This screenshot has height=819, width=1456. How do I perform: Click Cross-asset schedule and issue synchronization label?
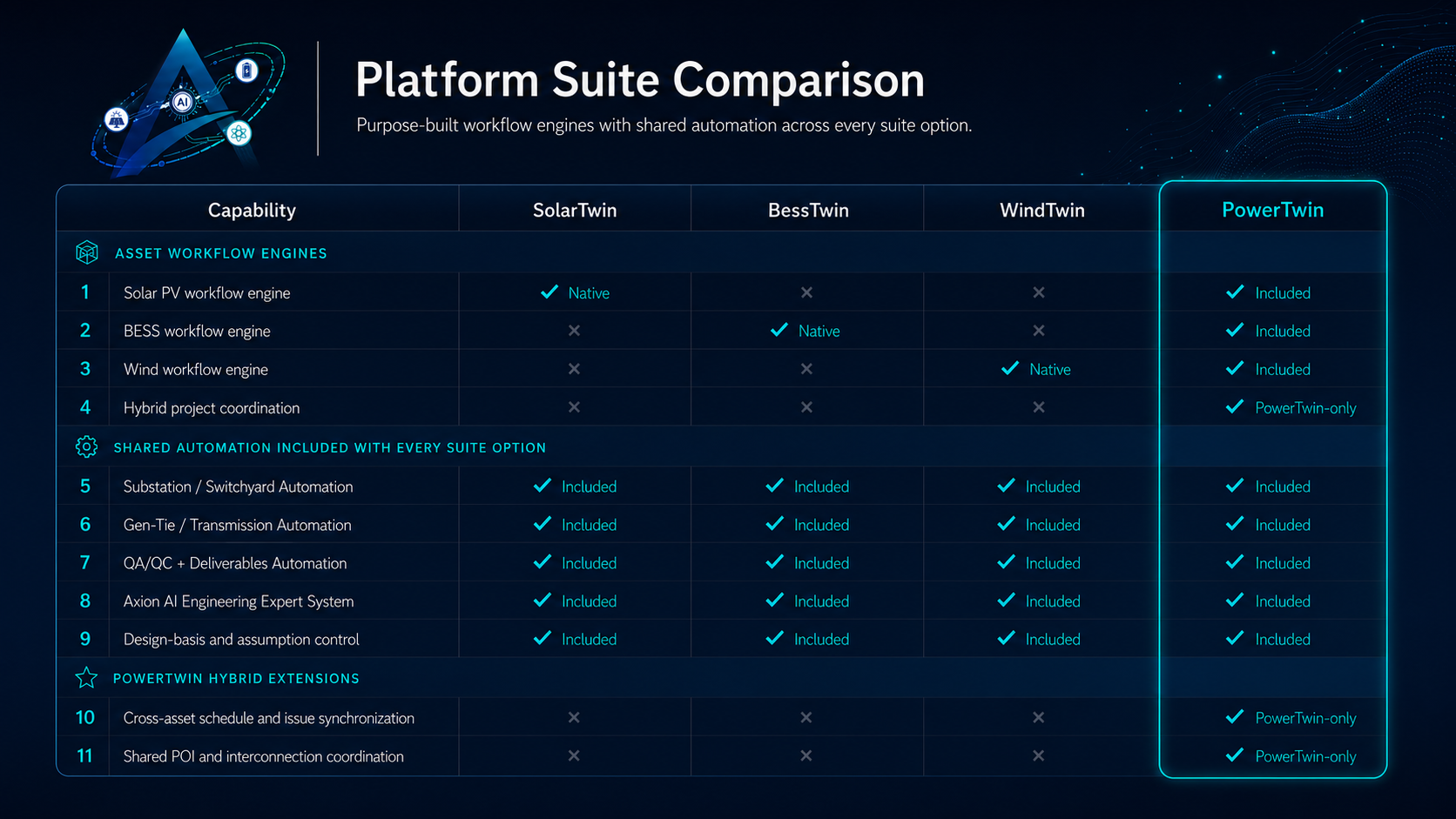tap(269, 718)
